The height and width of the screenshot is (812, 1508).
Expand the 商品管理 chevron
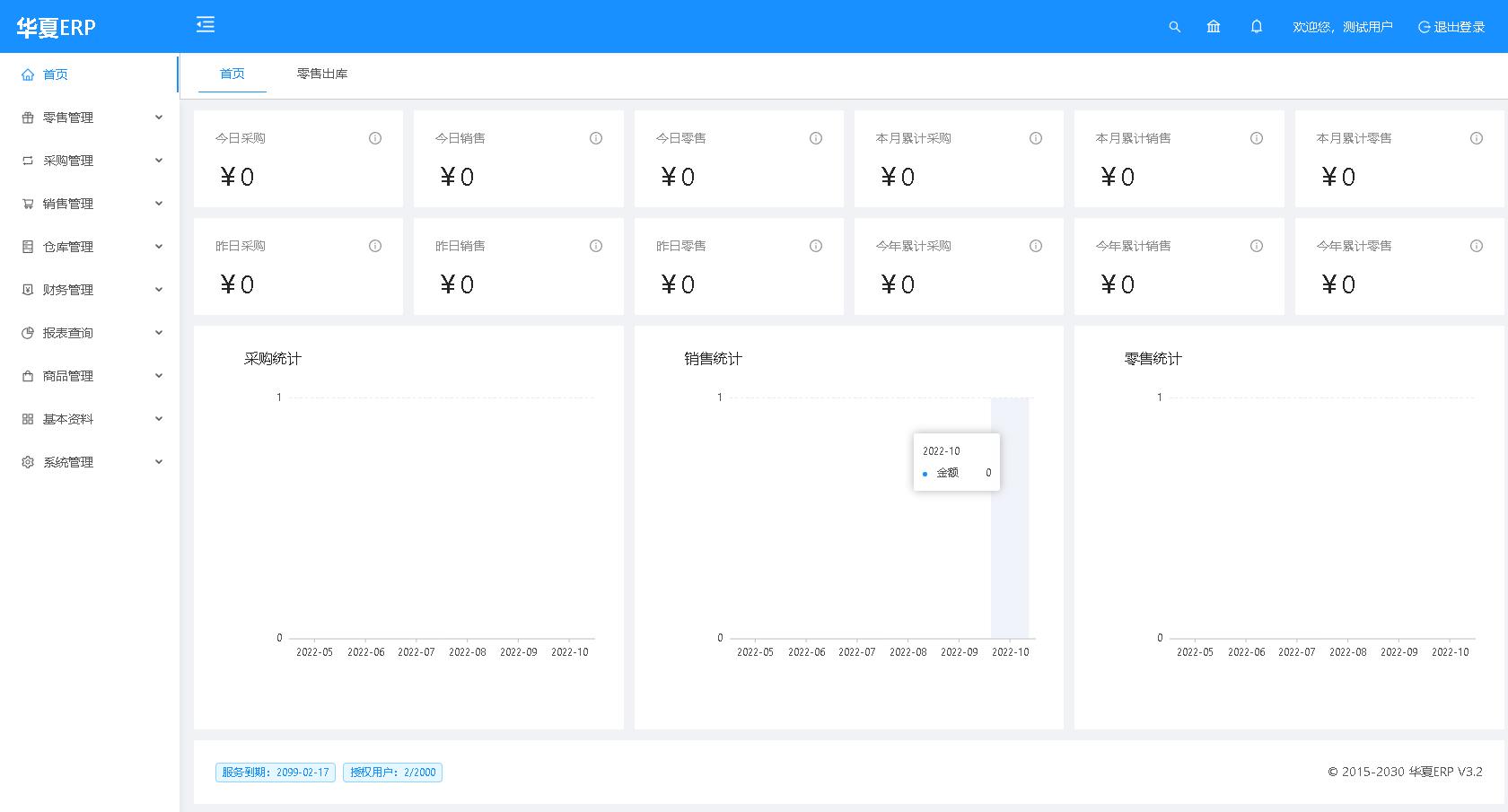159,376
